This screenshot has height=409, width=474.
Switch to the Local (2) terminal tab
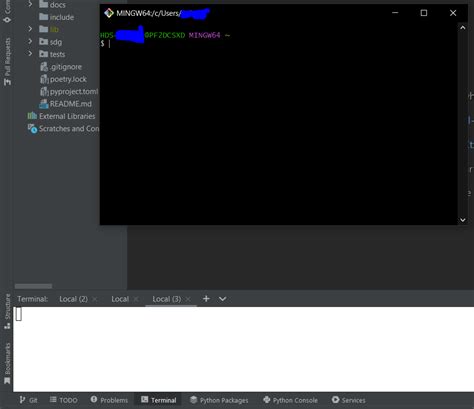click(x=73, y=299)
